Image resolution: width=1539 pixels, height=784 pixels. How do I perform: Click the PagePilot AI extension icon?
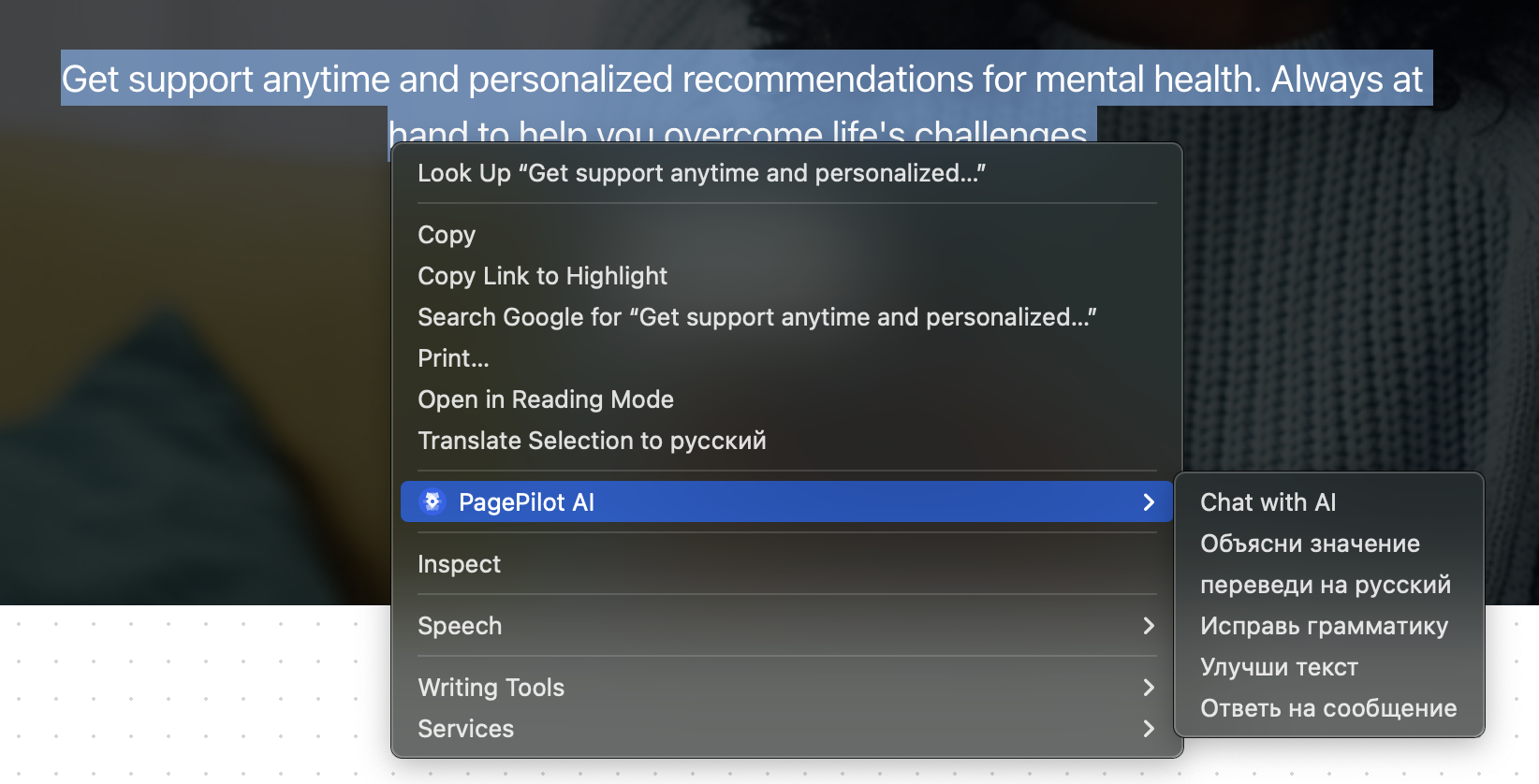tap(432, 502)
